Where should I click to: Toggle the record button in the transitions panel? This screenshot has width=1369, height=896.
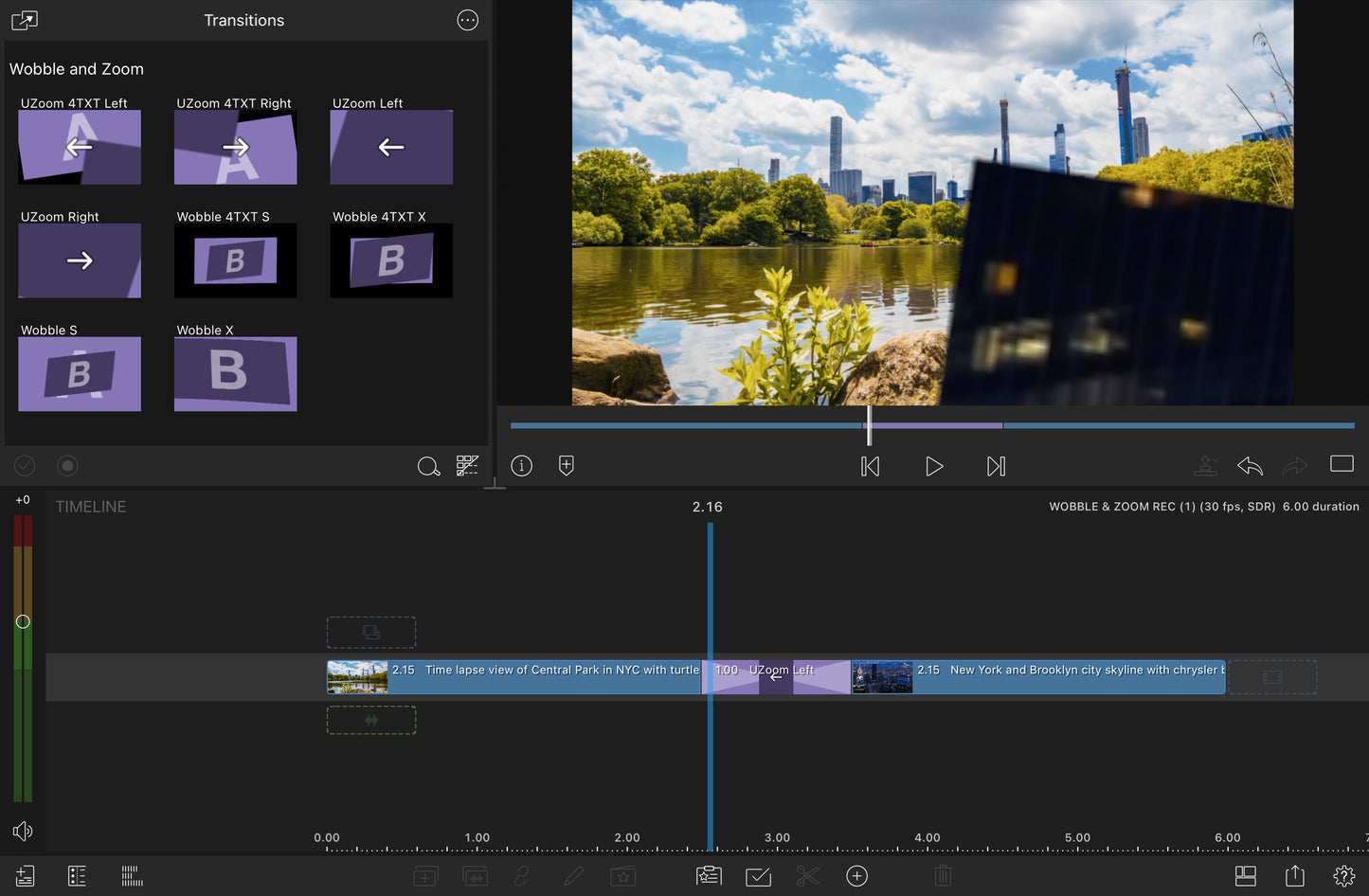click(x=67, y=465)
